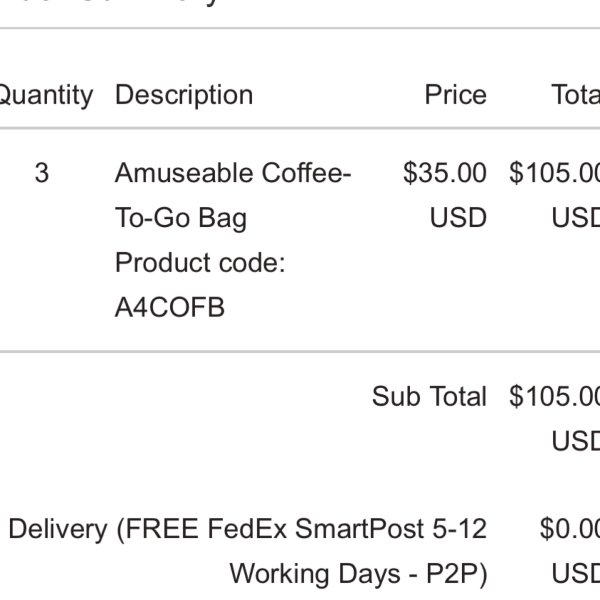Click the Delivery FedEx SmartPost text
This screenshot has height=600, width=600.
[248, 530]
